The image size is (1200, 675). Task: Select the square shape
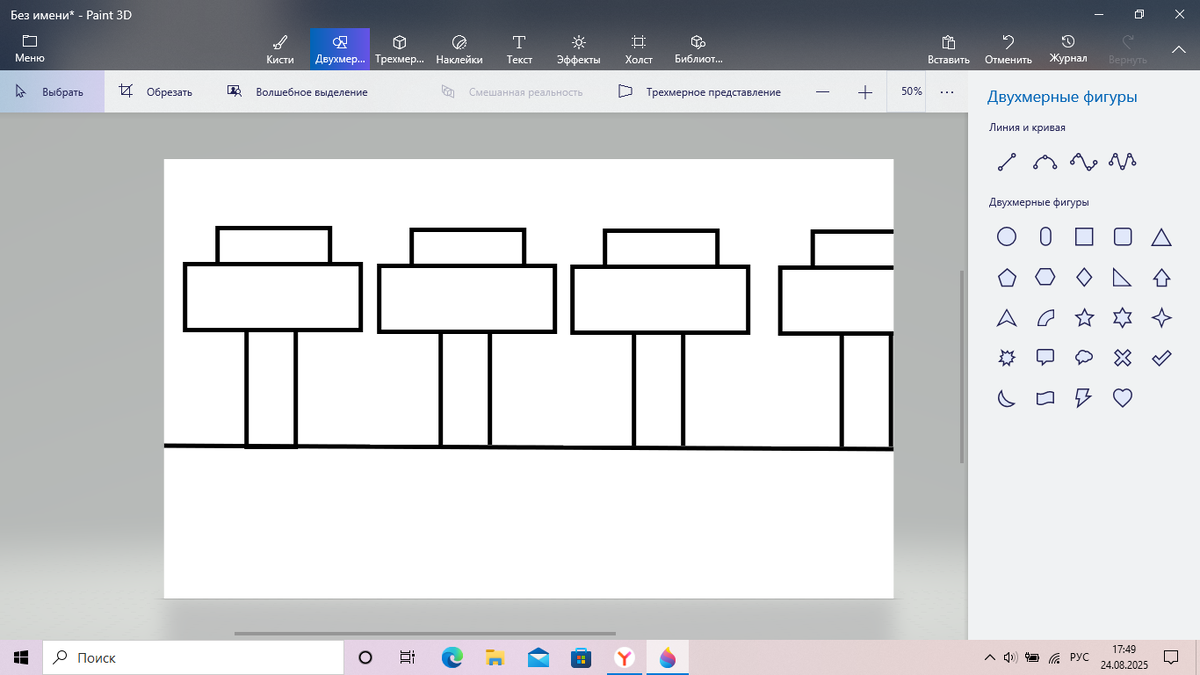point(1084,237)
